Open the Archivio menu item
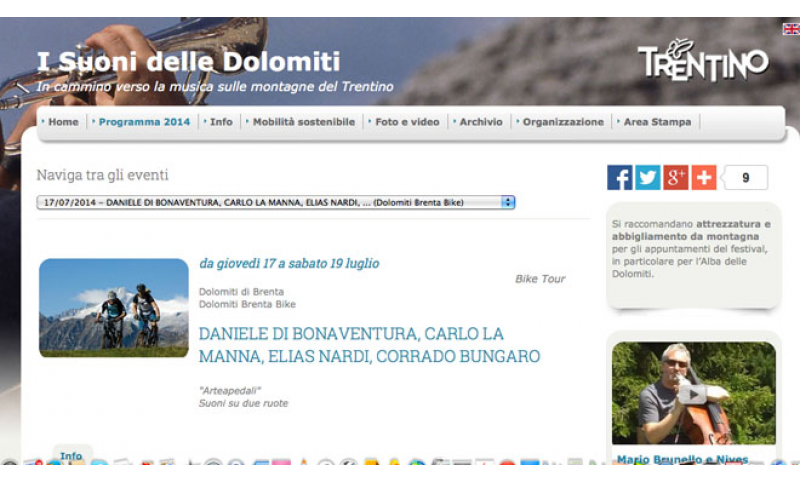Image resolution: width=800 pixels, height=484 pixels. pos(481,122)
